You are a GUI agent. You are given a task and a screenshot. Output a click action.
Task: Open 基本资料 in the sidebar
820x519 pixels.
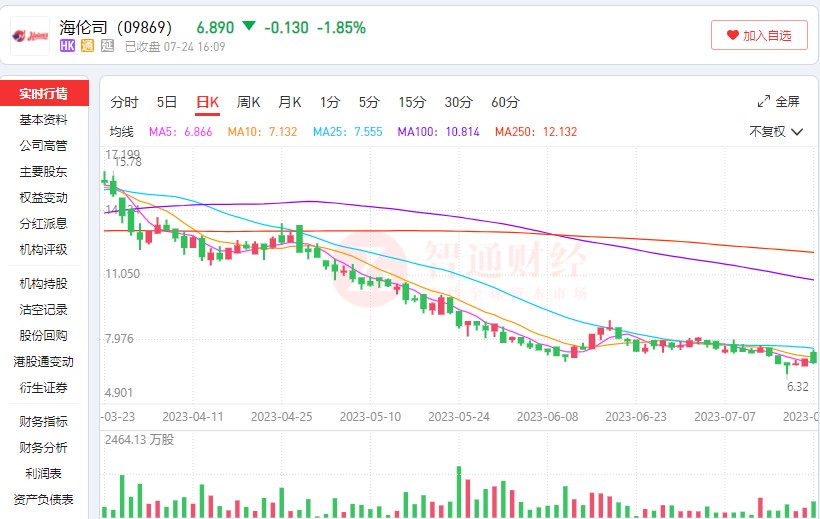coord(43,120)
